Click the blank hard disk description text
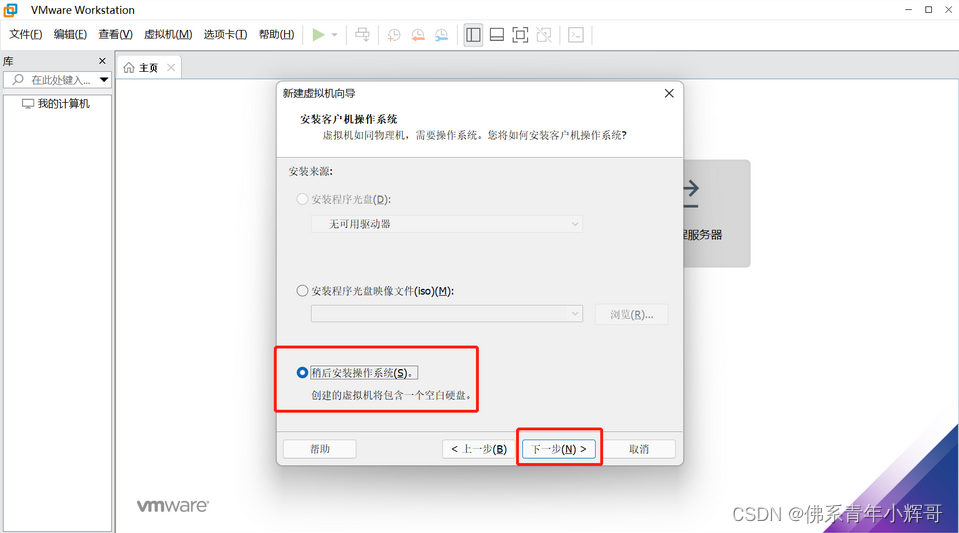959x533 pixels. [392, 396]
